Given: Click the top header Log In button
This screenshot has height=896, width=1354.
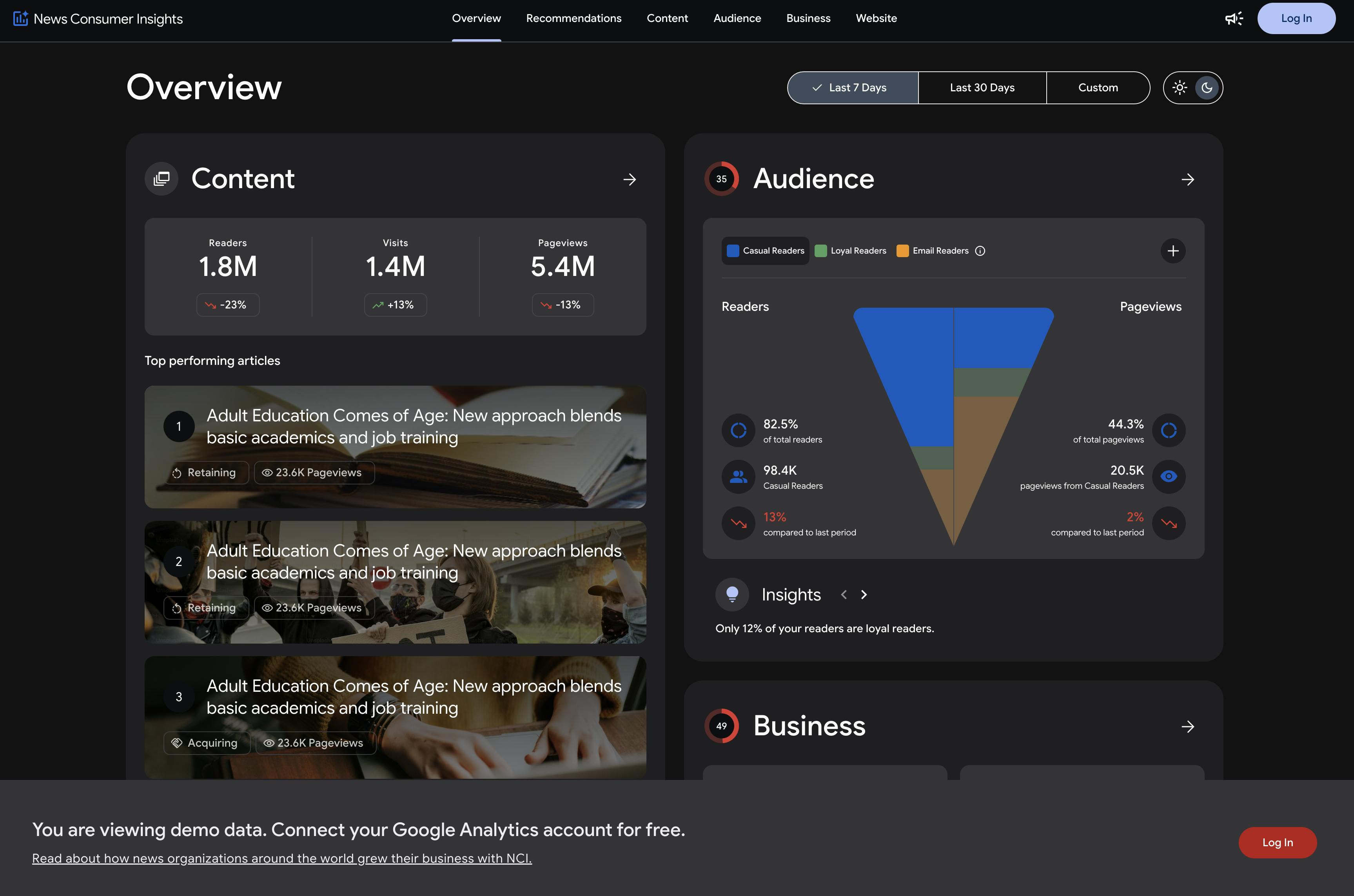Looking at the screenshot, I should point(1296,18).
